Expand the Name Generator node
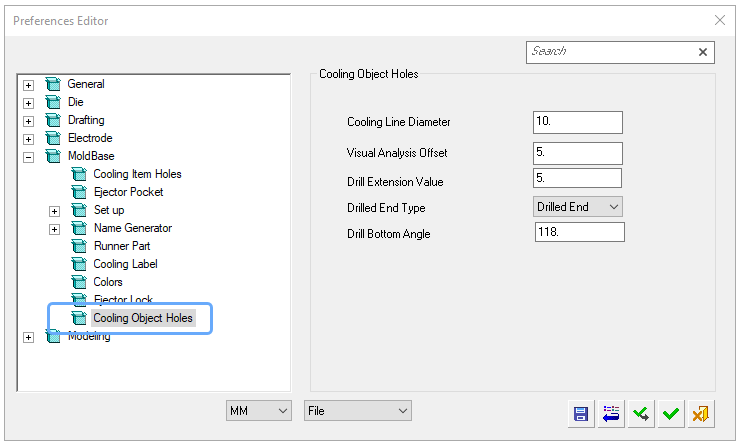The height and width of the screenshot is (445, 740). click(x=54, y=229)
